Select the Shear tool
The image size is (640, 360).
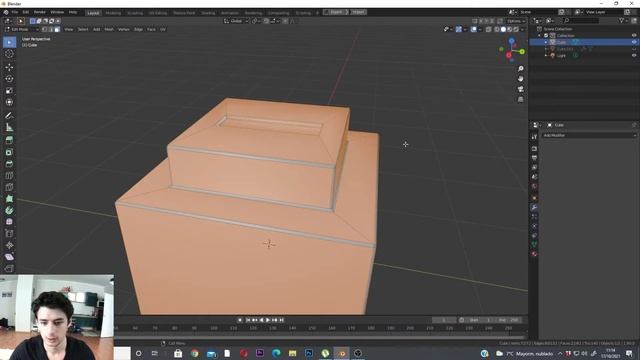pos(9,257)
